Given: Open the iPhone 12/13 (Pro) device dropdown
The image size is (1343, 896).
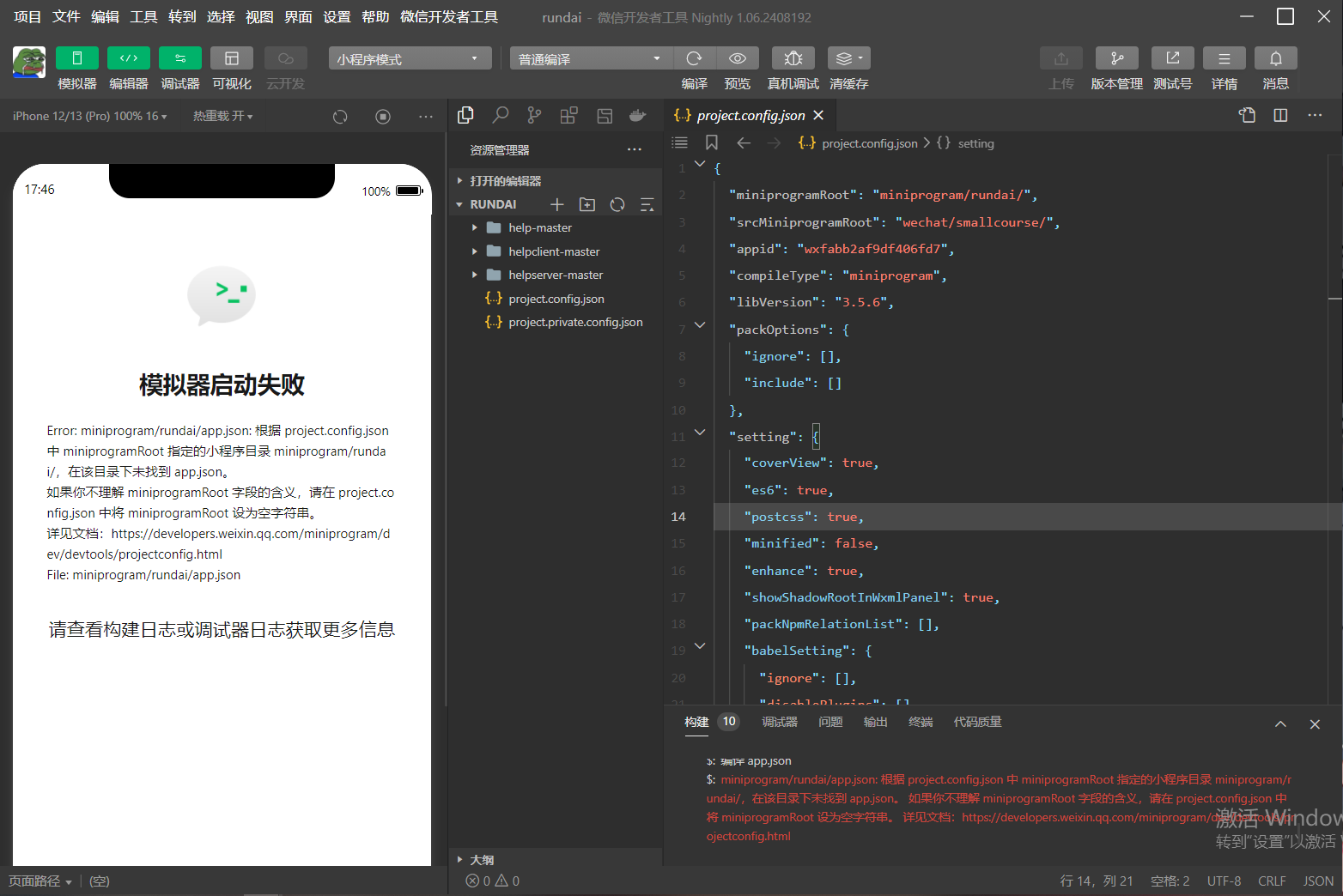Looking at the screenshot, I should pyautogui.click(x=90, y=116).
